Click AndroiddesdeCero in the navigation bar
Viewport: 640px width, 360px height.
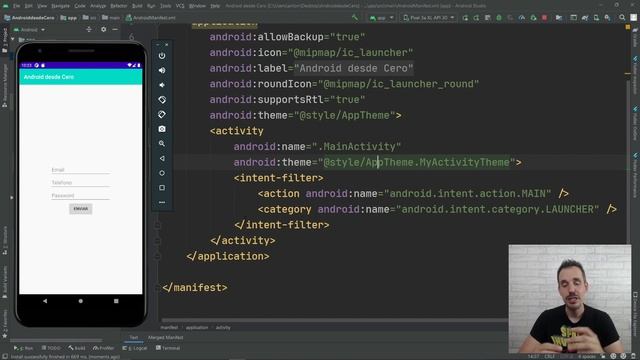click(x=29, y=18)
